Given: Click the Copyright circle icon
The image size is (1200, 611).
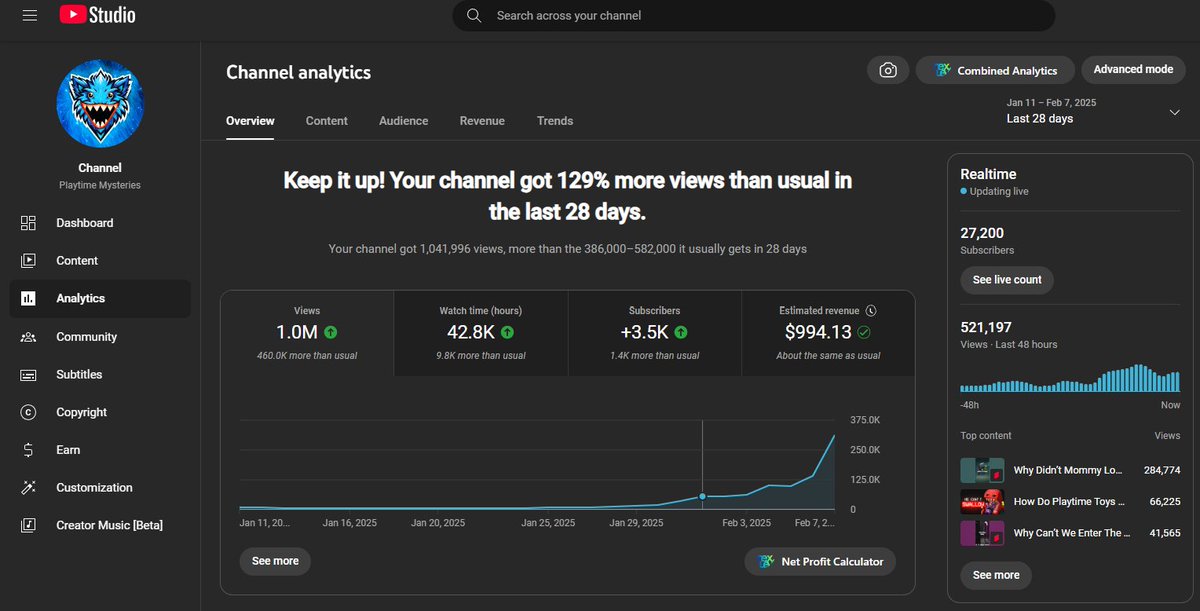Looking at the screenshot, I should [28, 412].
